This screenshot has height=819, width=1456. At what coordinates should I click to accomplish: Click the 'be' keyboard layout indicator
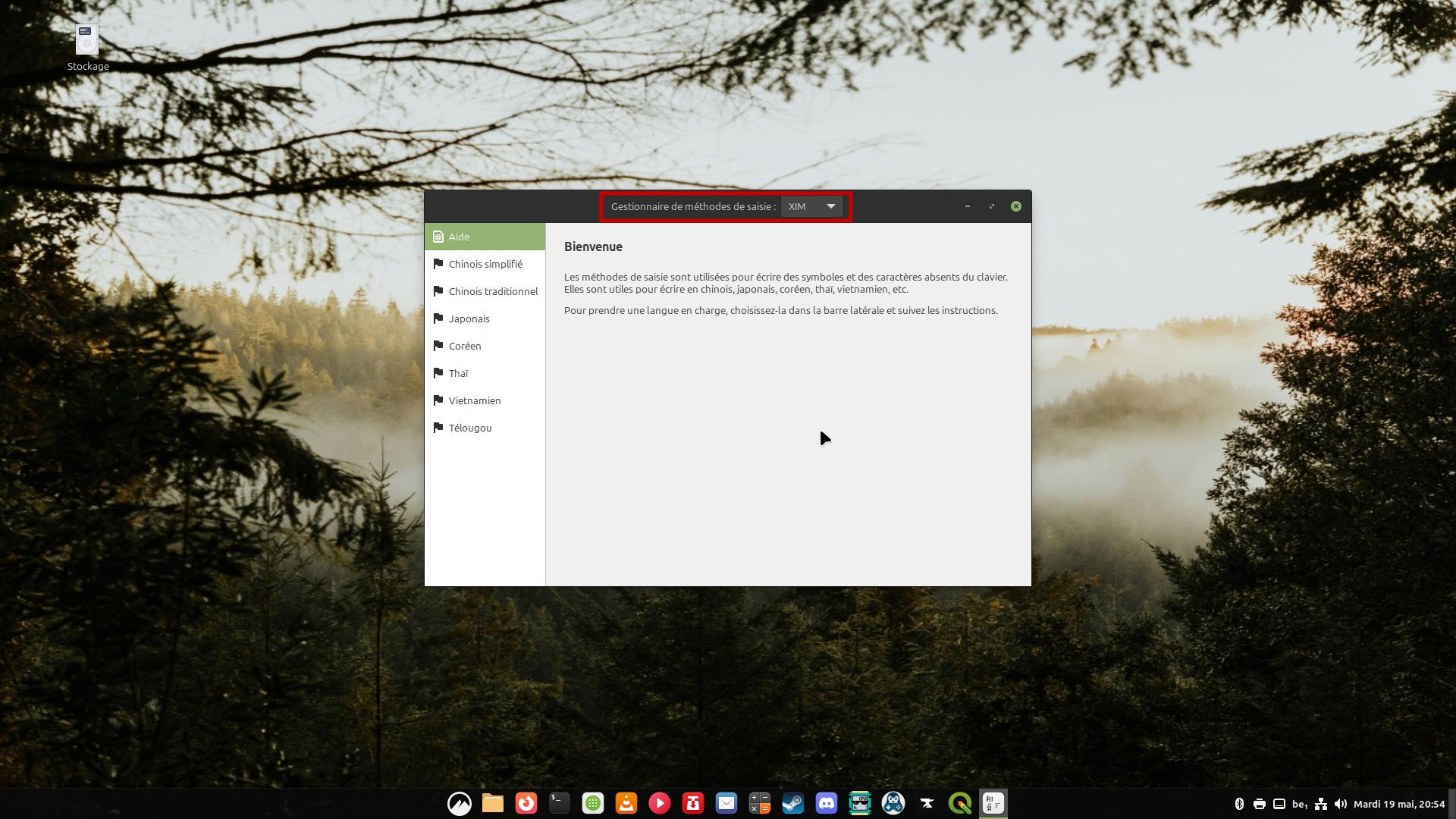(1299, 804)
